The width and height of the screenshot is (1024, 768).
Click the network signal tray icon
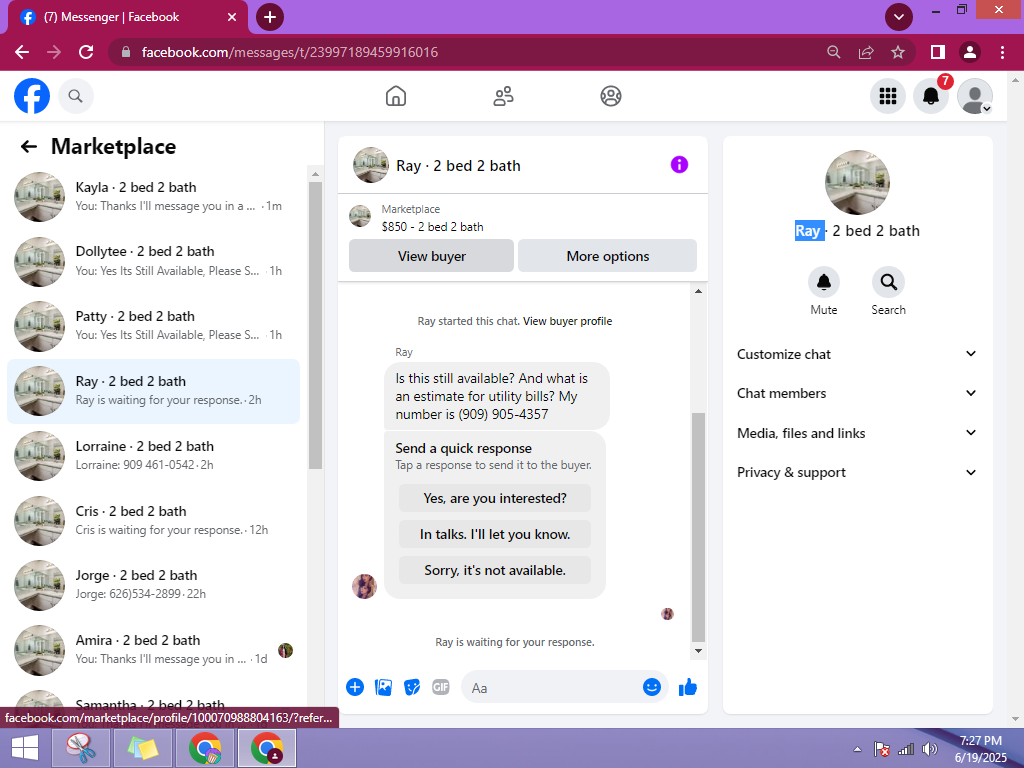[906, 749]
